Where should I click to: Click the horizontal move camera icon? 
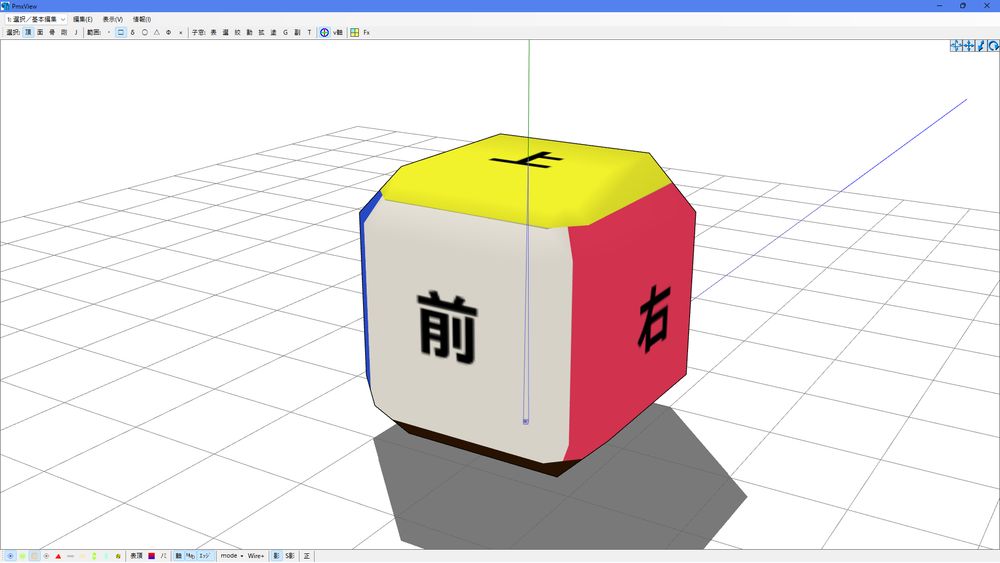pyautogui.click(x=969, y=45)
